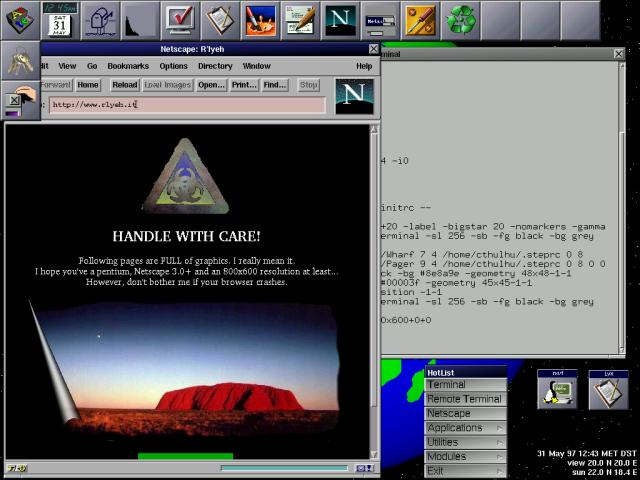Click the Netscape scrollbar up arrow
Image resolution: width=640 pixels, height=480 pixels.
[x=374, y=129]
